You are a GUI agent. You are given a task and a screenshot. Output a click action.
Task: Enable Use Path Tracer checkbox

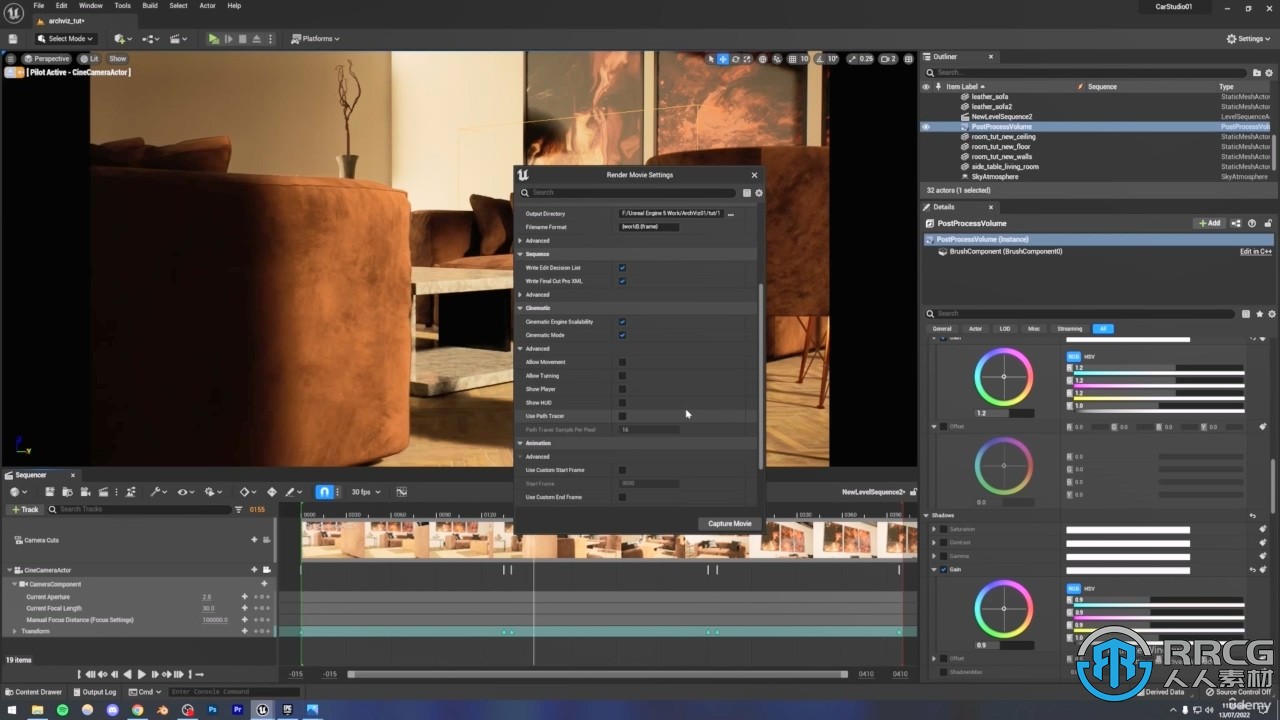622,416
